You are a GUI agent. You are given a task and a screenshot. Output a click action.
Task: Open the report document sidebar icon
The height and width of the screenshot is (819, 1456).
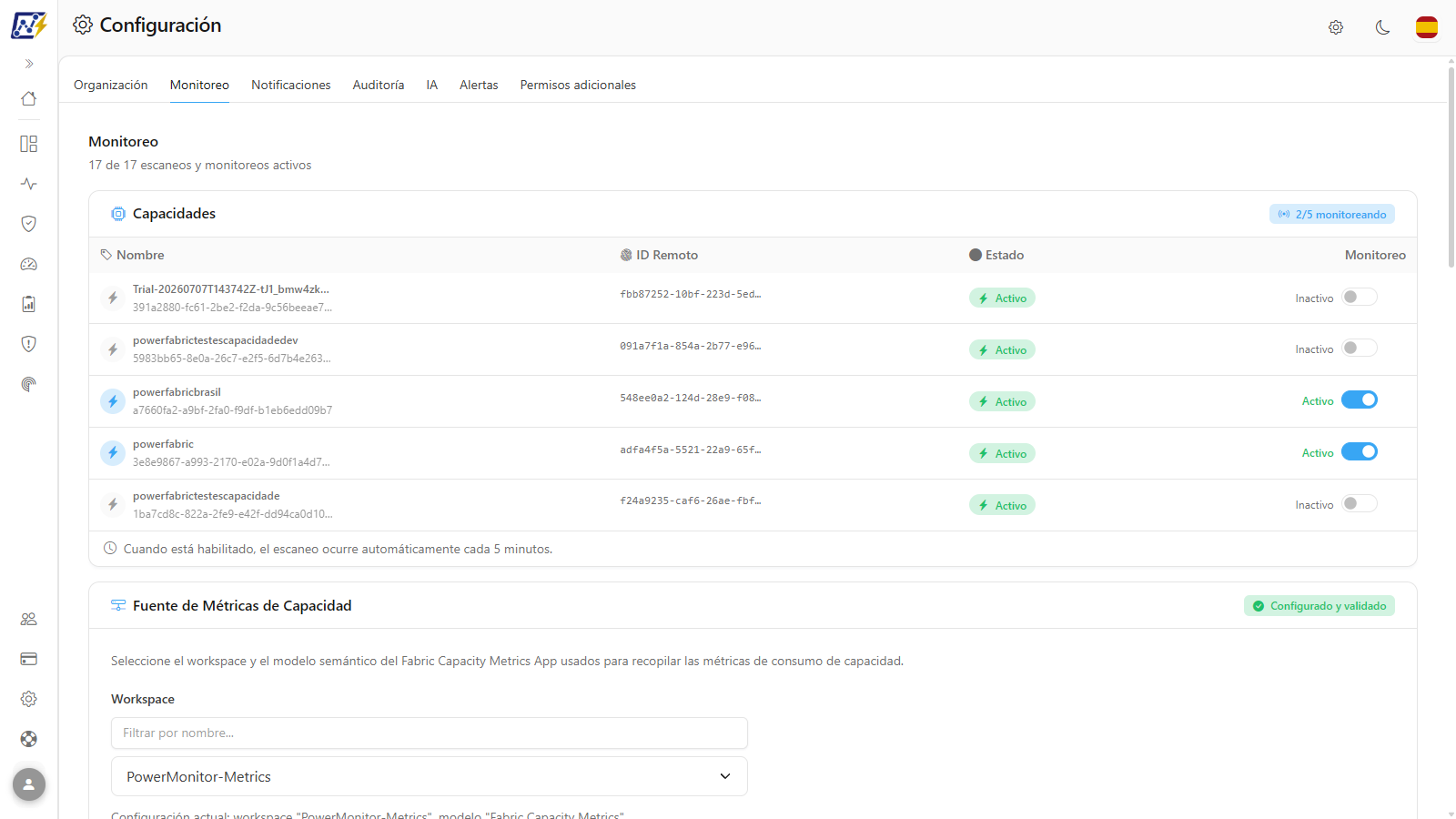click(29, 304)
